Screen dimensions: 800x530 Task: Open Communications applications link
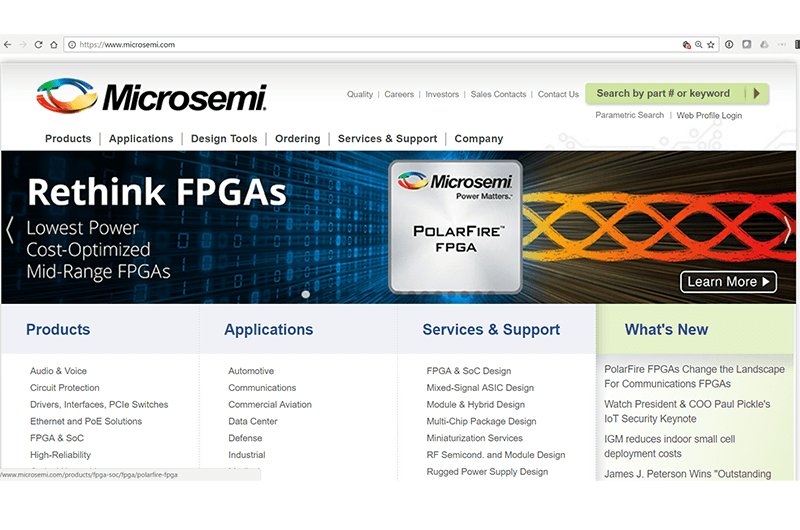point(262,388)
